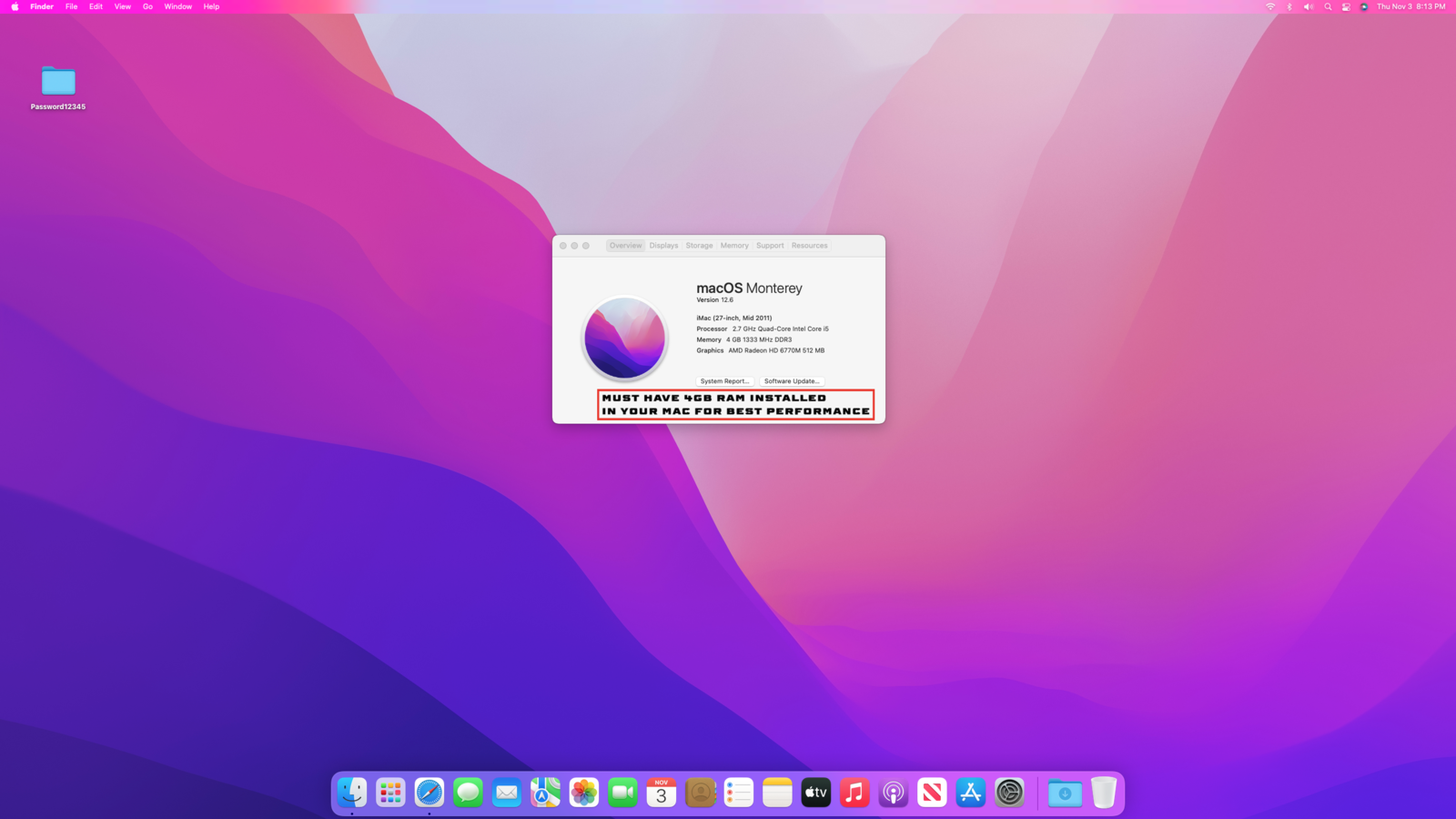Screen dimensions: 1456x819
Task: Launch Maps from the Dock
Action: tap(545, 793)
